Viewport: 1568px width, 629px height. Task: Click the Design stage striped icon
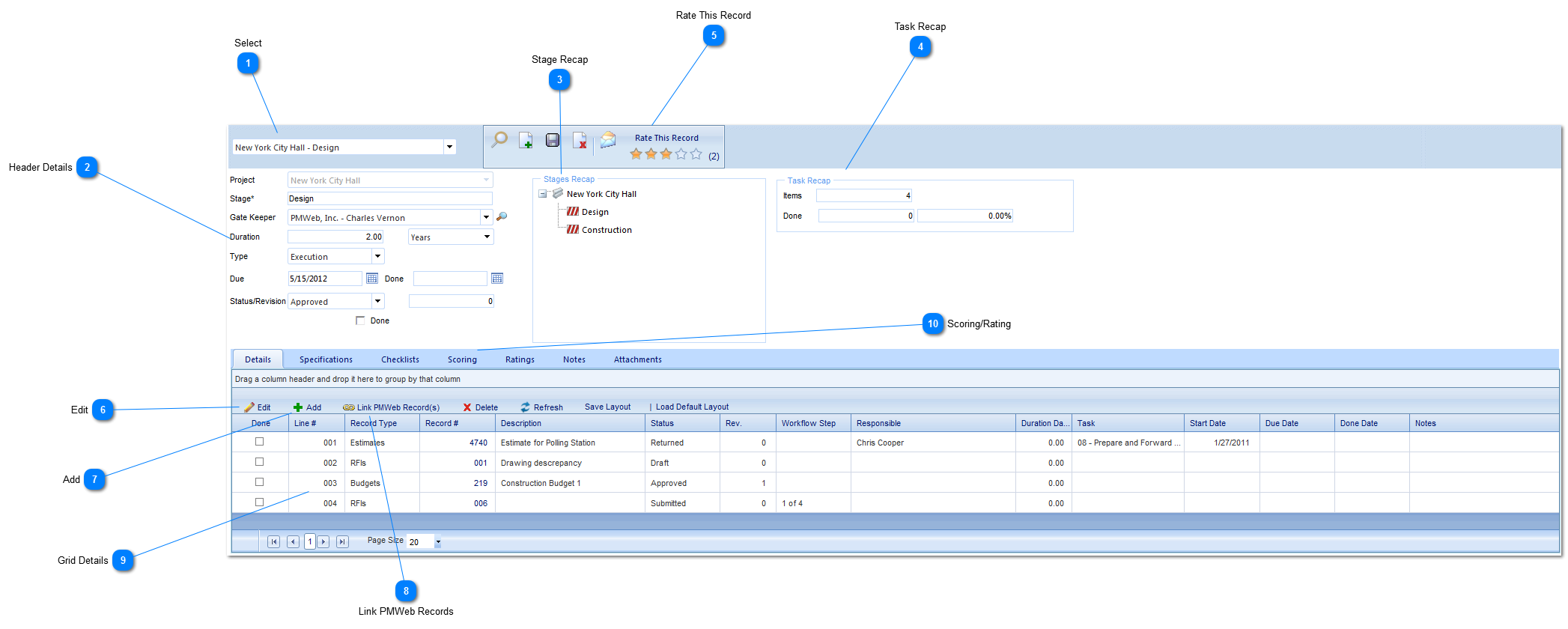click(573, 212)
